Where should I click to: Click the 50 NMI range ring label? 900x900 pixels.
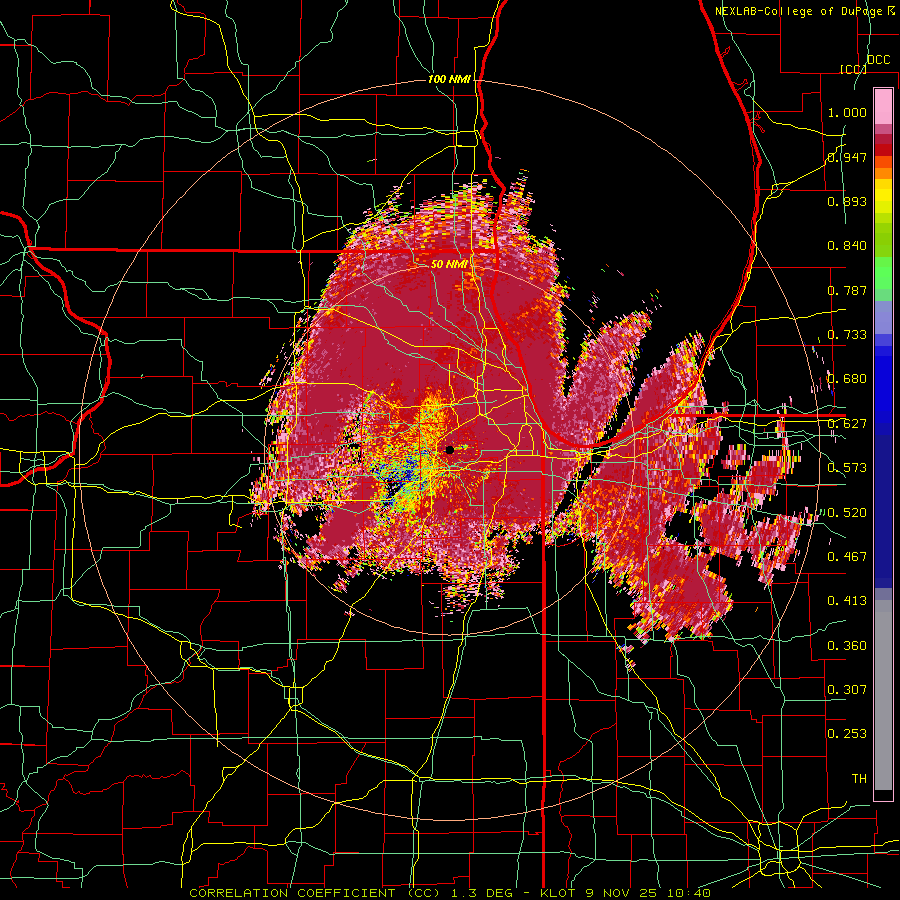pos(449,264)
